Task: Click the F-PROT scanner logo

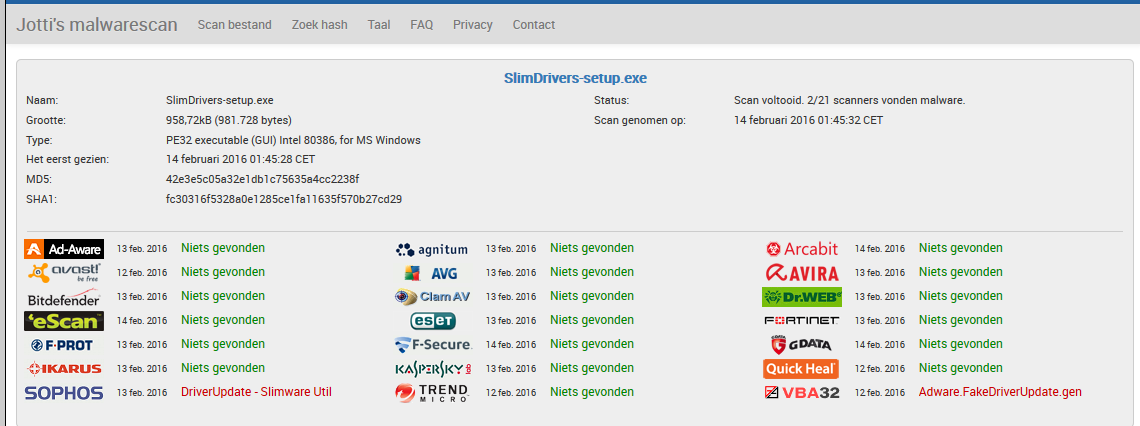Action: pos(63,345)
